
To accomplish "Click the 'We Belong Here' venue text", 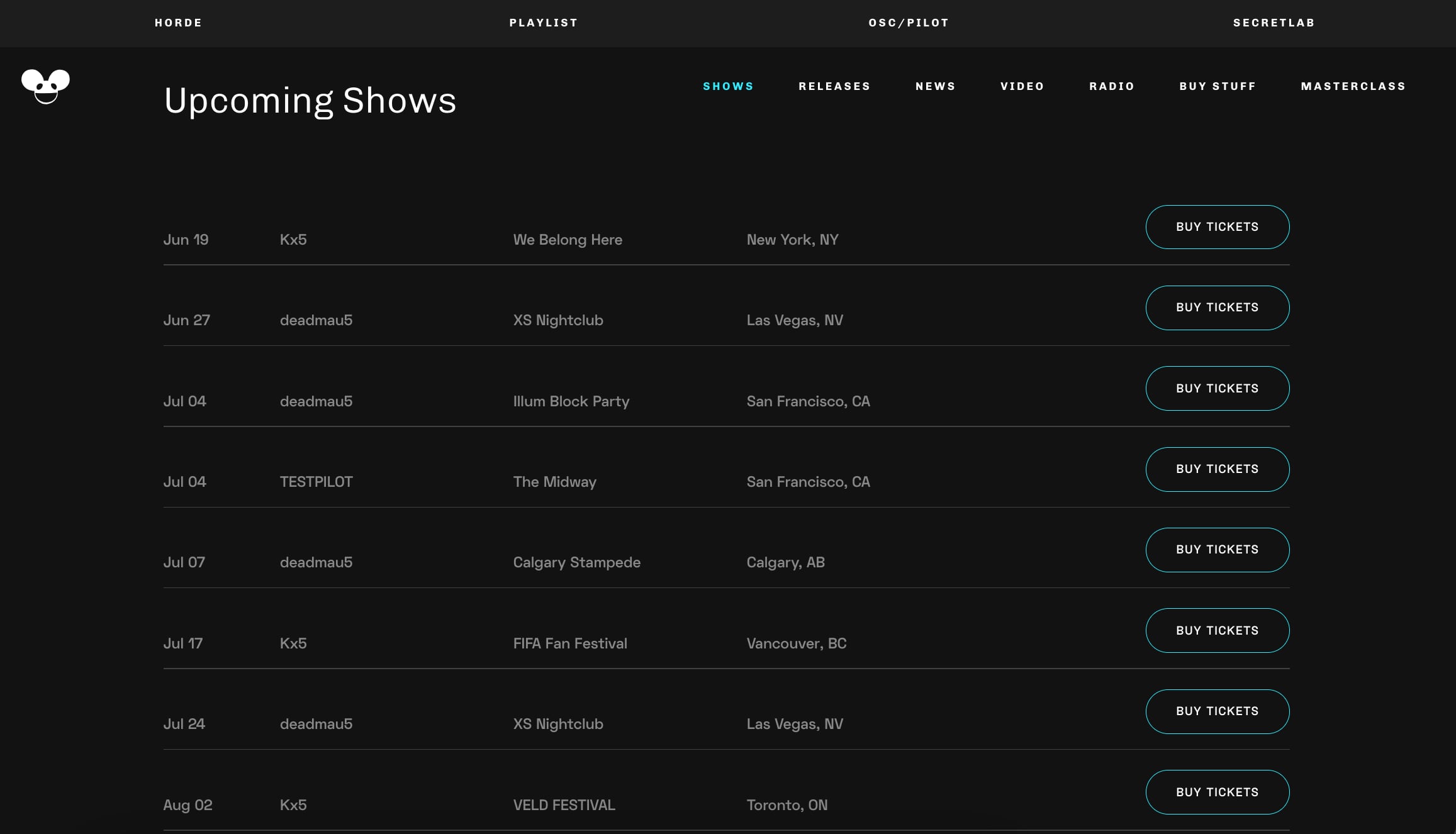I will pyautogui.click(x=568, y=240).
